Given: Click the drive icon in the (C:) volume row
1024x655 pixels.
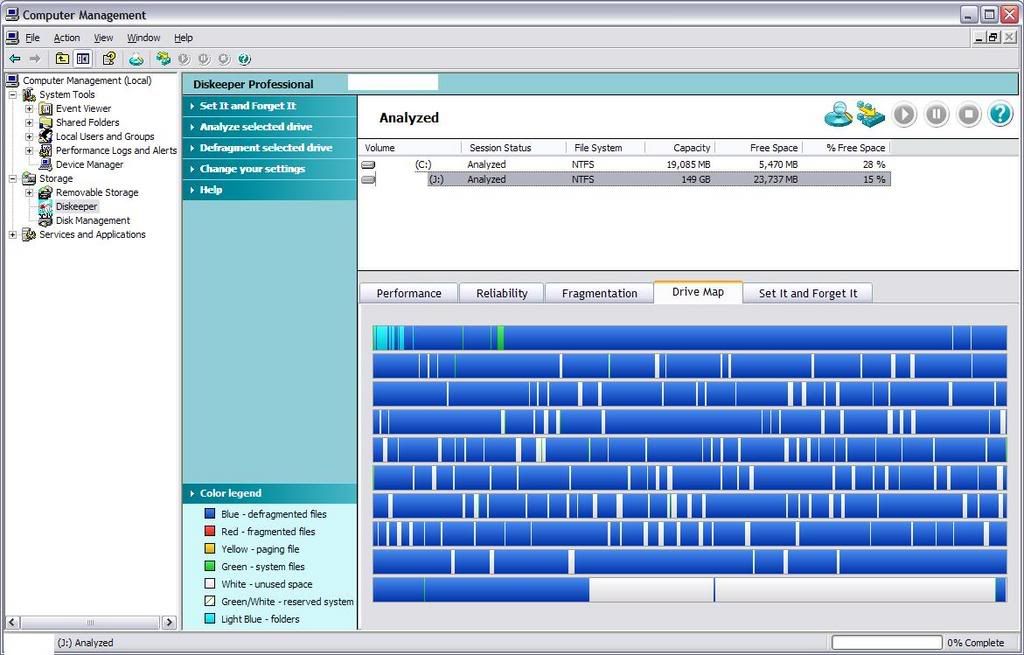Looking at the screenshot, I should pyautogui.click(x=368, y=165).
